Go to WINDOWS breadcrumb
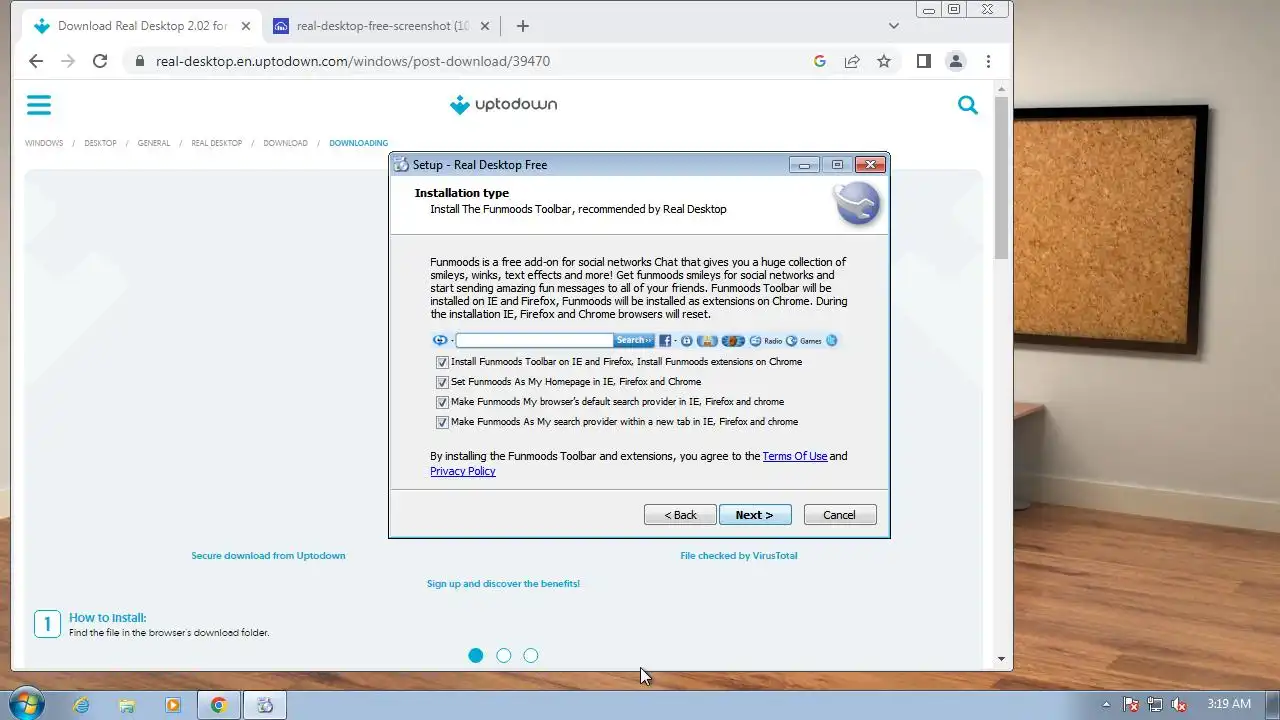Screen dimensions: 1280x720 click(x=44, y=143)
